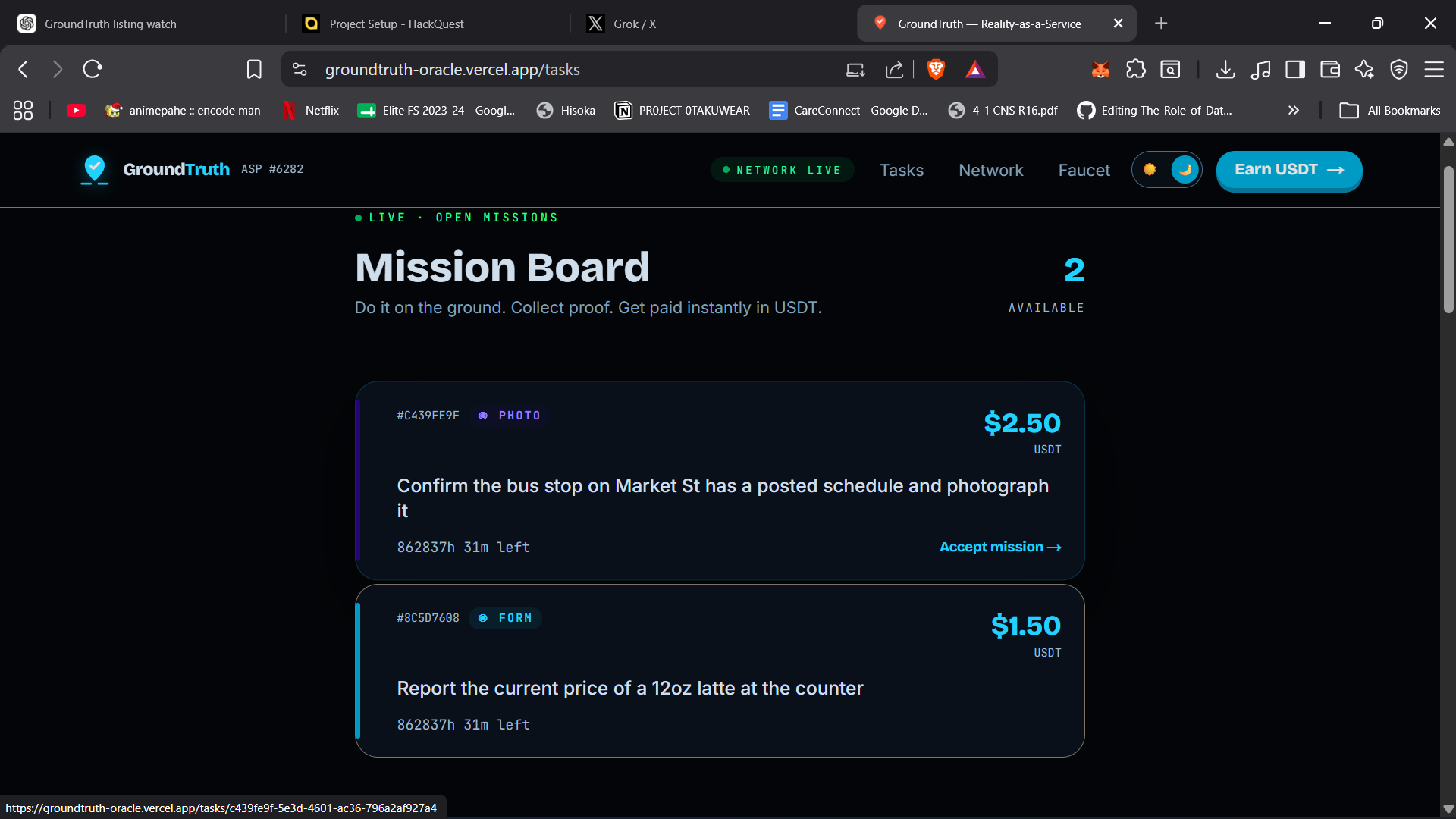1456x819 pixels.
Task: Toggle the sun light-mode switch
Action: coord(1150,170)
